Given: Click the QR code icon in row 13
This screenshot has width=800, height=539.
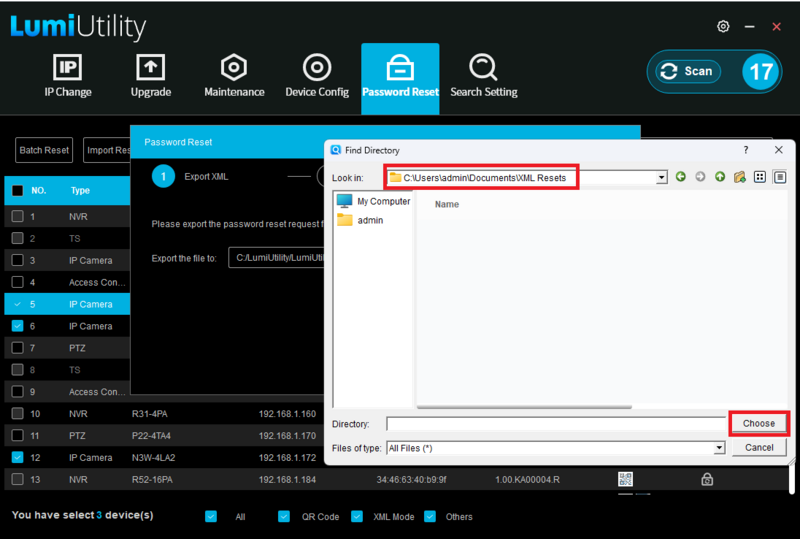Looking at the screenshot, I should point(626,479).
